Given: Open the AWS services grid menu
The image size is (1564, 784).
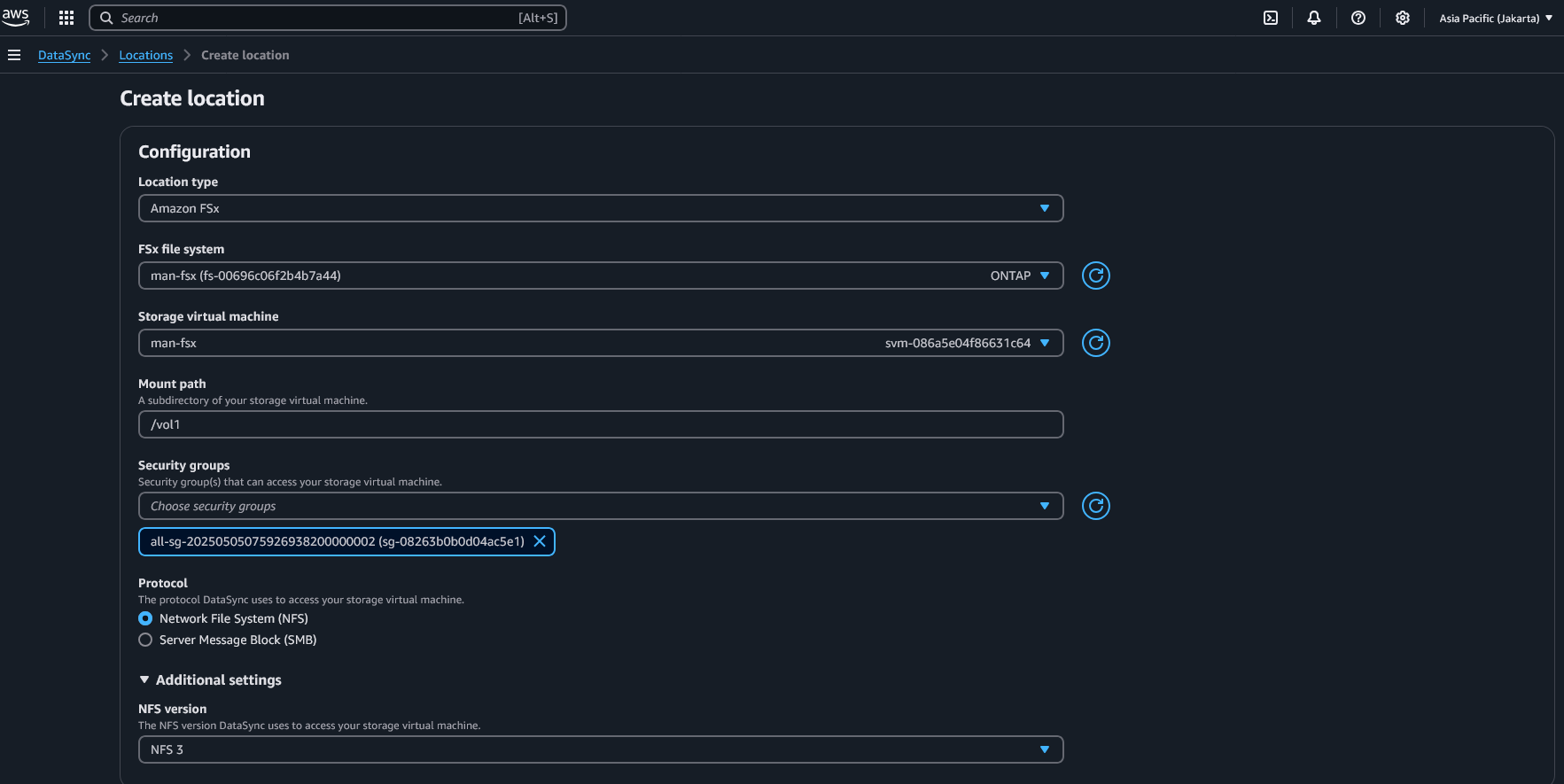Looking at the screenshot, I should (x=66, y=18).
